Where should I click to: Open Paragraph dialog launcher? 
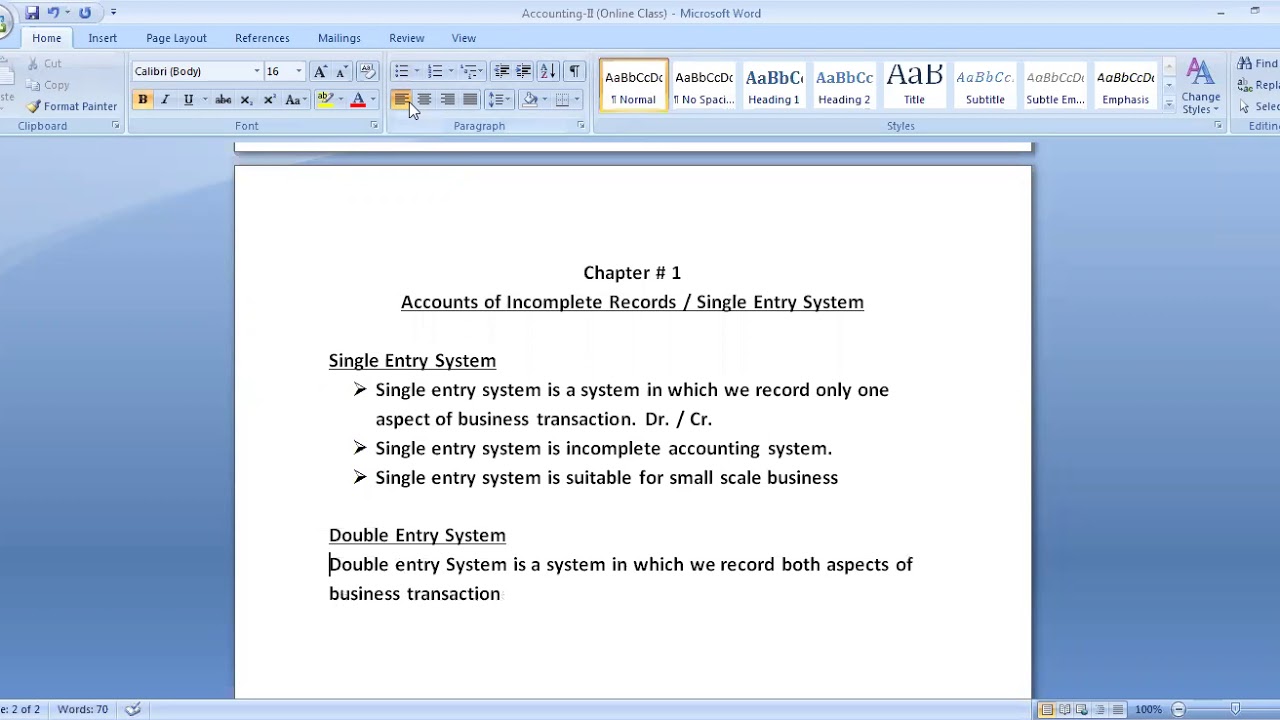(581, 126)
